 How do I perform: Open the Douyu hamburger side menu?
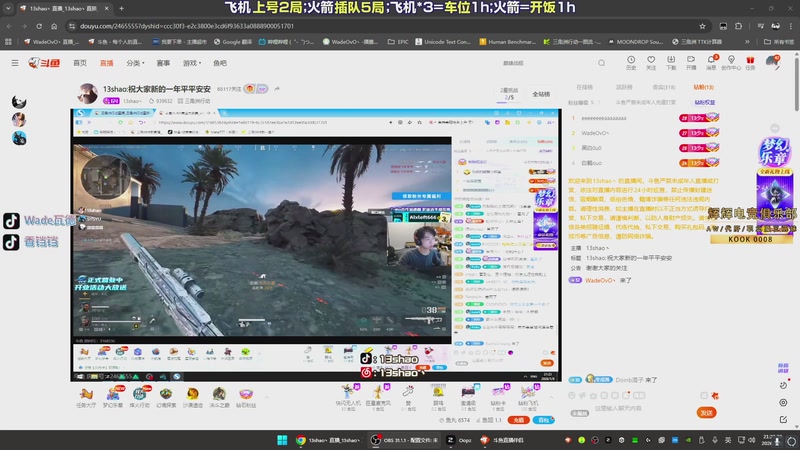click(15, 63)
